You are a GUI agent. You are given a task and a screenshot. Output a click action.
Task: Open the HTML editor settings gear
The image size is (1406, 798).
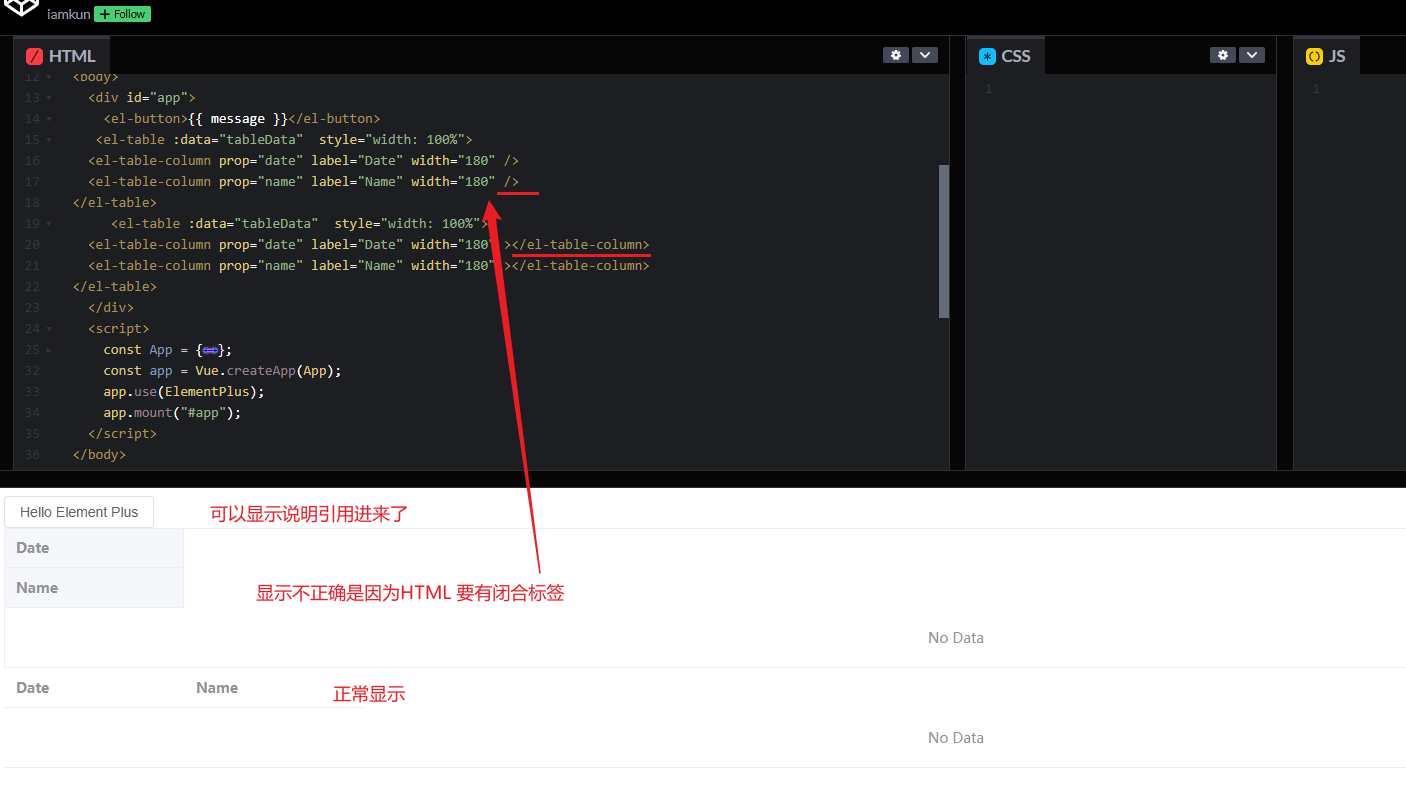895,55
